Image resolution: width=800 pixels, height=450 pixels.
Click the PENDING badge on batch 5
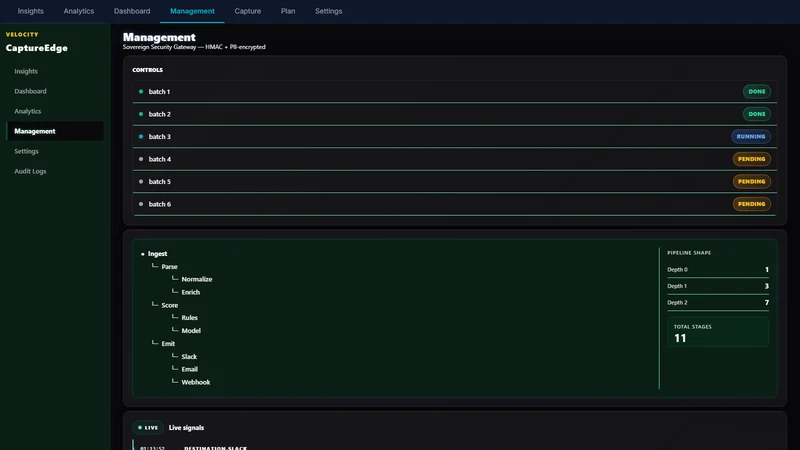click(752, 182)
